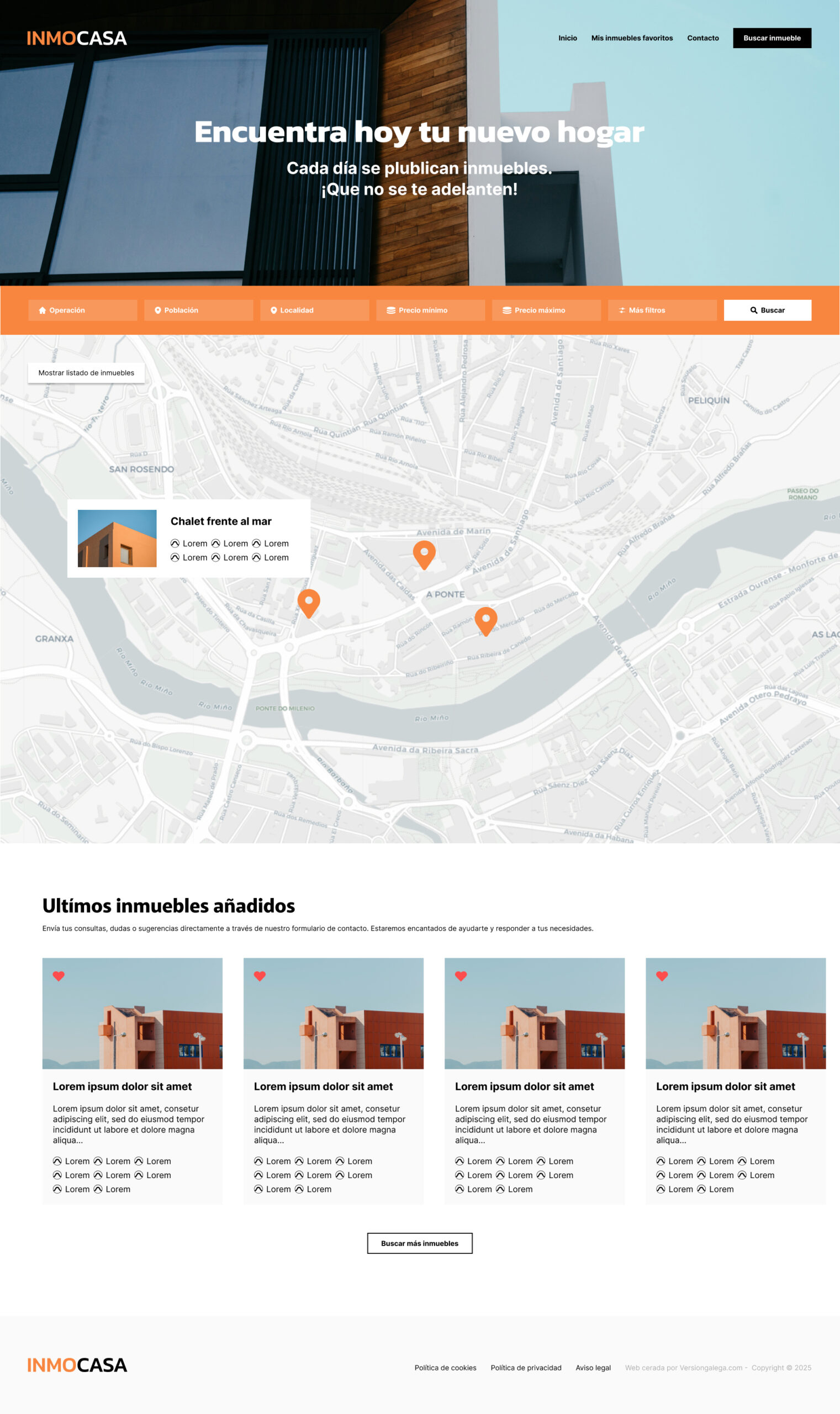Toggle favorite heart on fourth property card

[662, 976]
